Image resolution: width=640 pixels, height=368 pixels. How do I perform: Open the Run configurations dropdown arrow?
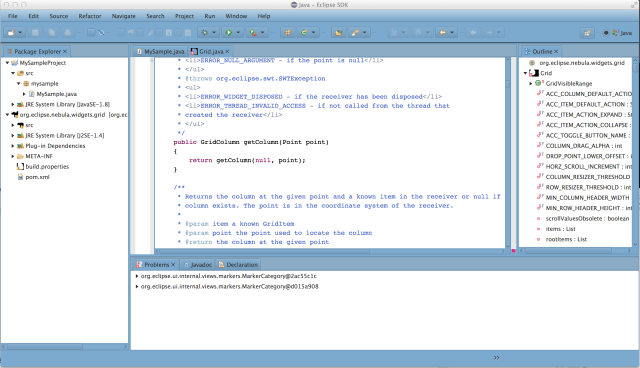[238, 32]
